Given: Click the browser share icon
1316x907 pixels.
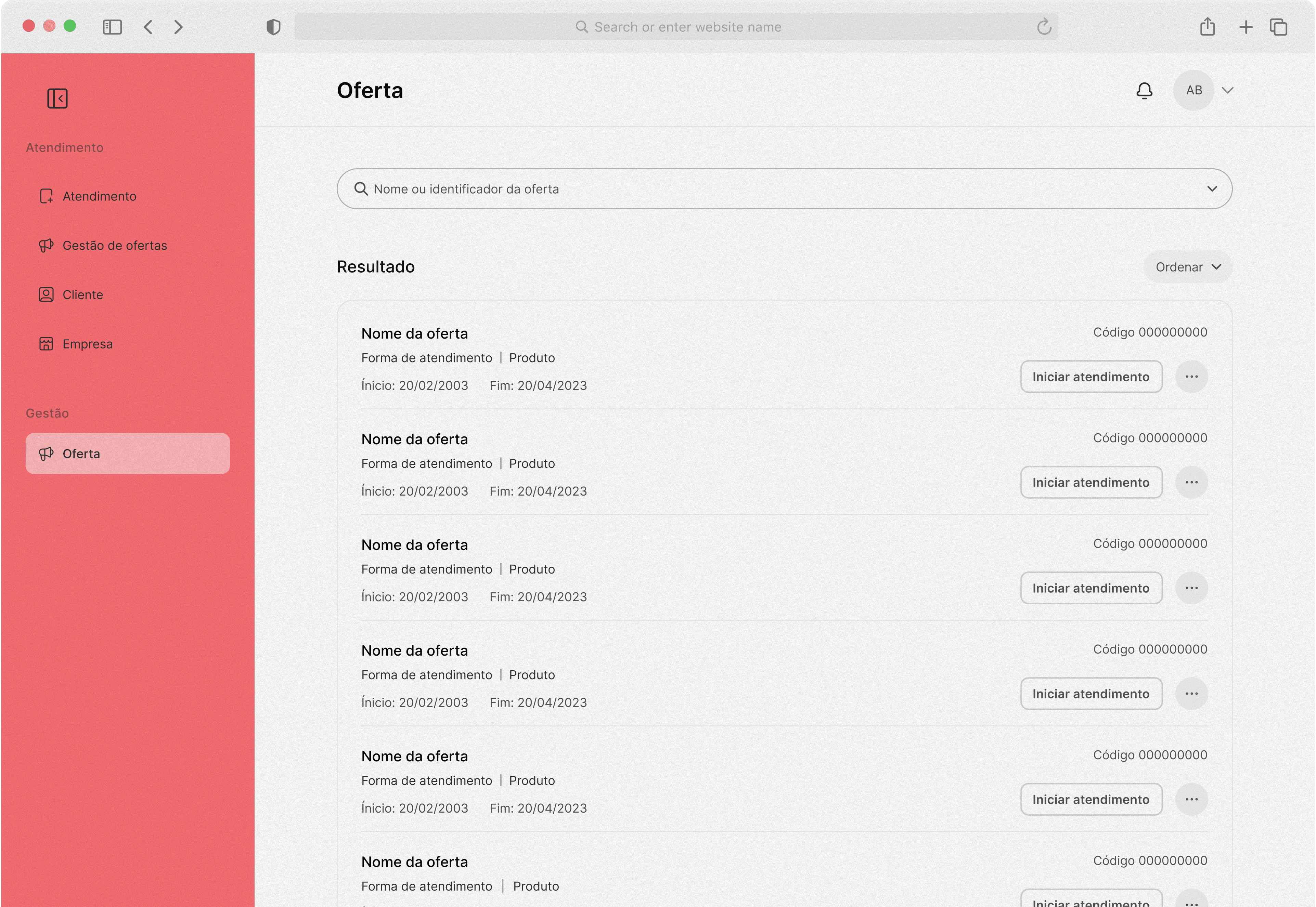Looking at the screenshot, I should click(1207, 27).
